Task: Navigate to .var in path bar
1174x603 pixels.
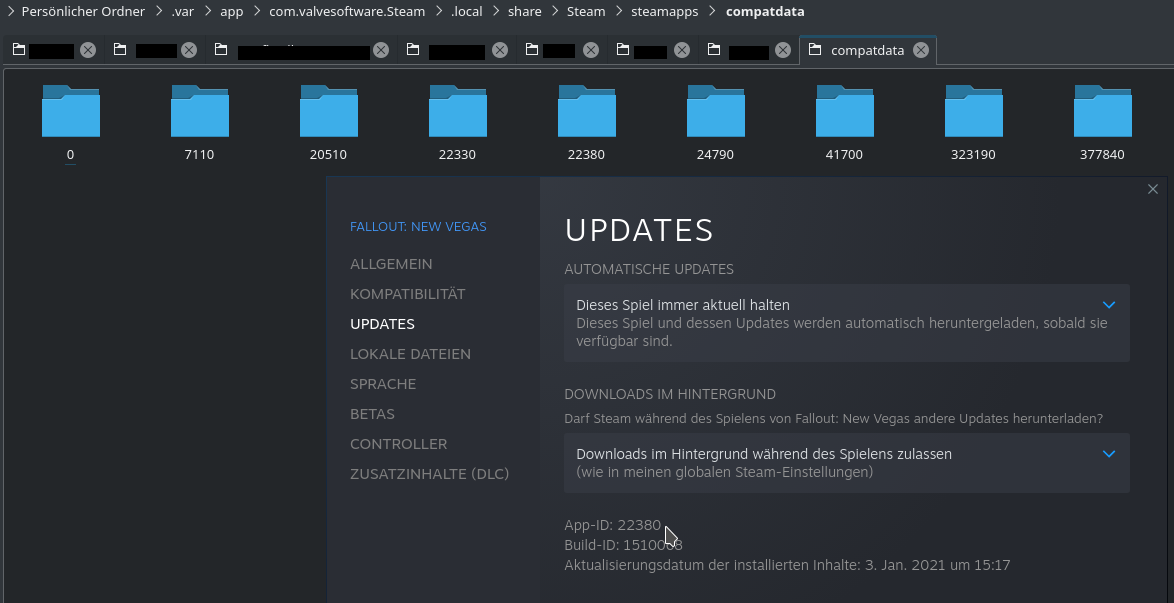Action: 183,12
